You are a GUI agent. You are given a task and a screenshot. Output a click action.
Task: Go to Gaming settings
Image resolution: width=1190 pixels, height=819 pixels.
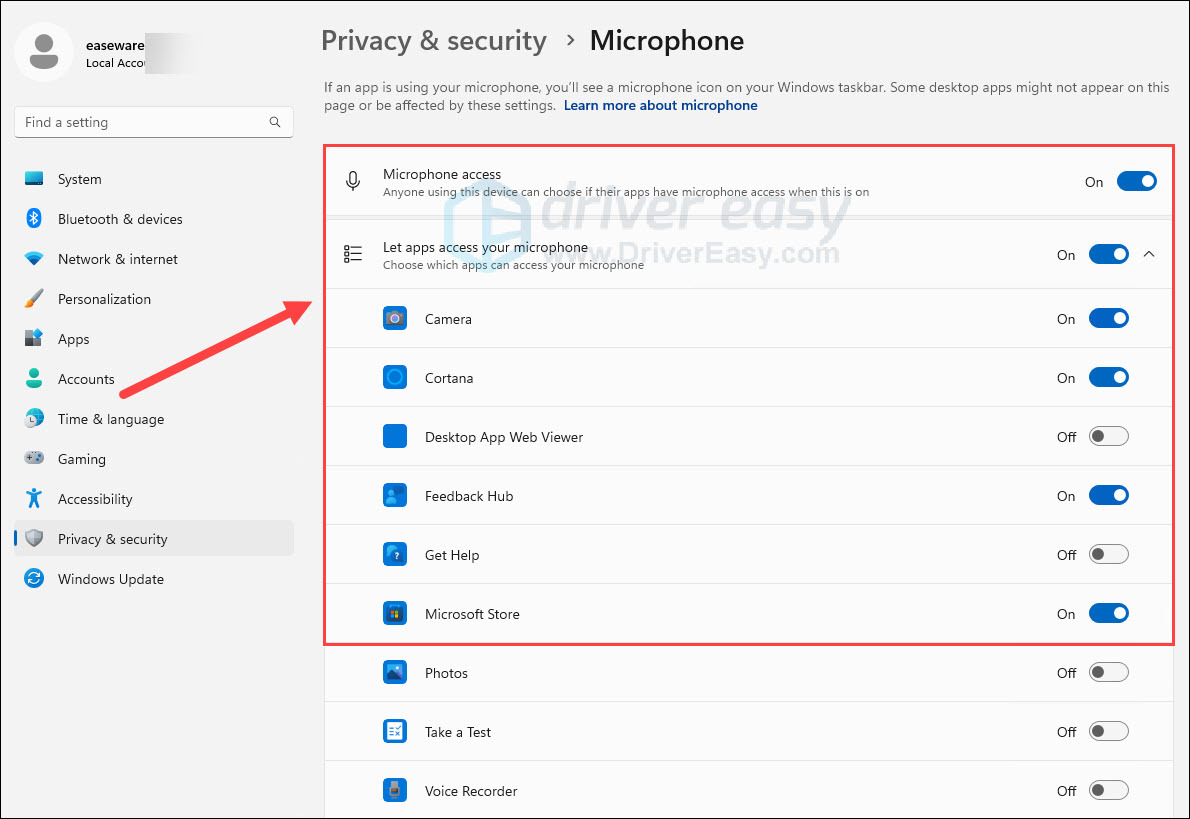(x=153, y=458)
